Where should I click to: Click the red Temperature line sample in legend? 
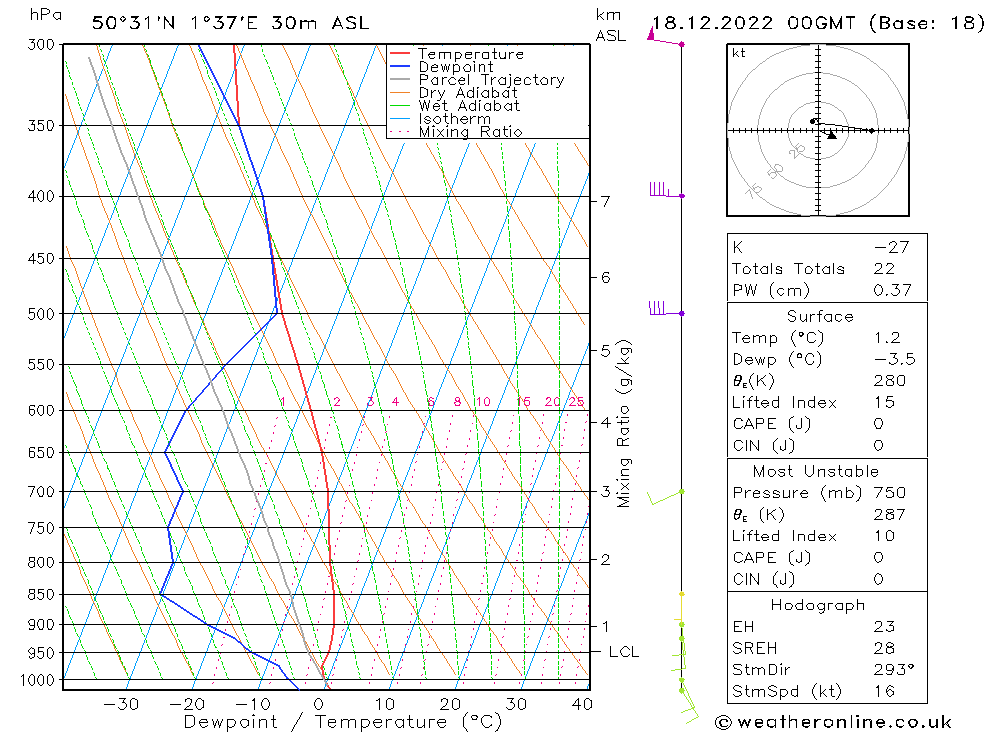tap(400, 53)
